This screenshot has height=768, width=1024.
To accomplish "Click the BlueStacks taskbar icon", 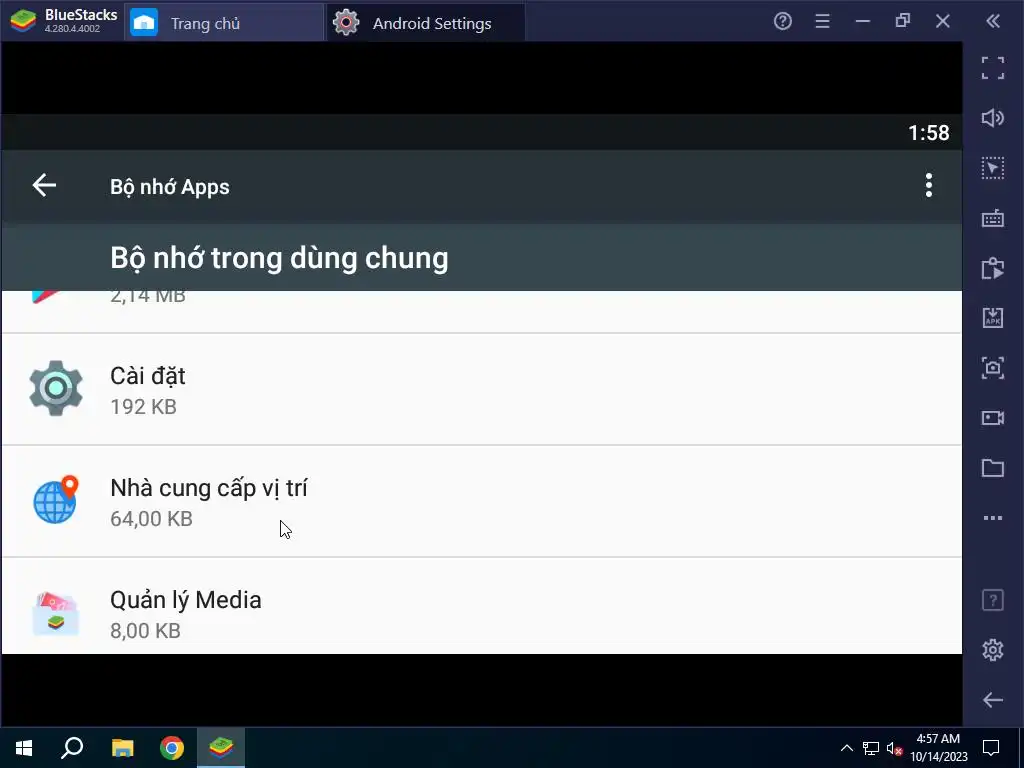I will pos(221,748).
